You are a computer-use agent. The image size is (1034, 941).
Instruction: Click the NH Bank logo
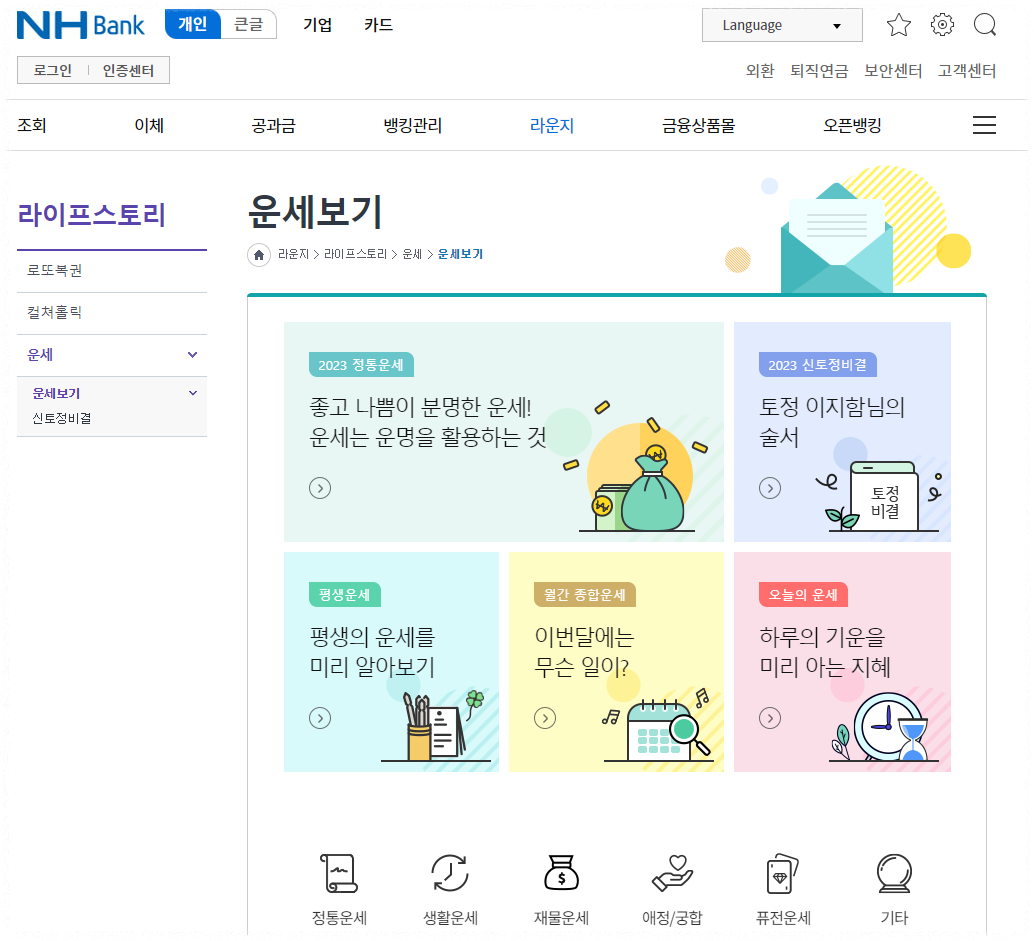point(80,25)
